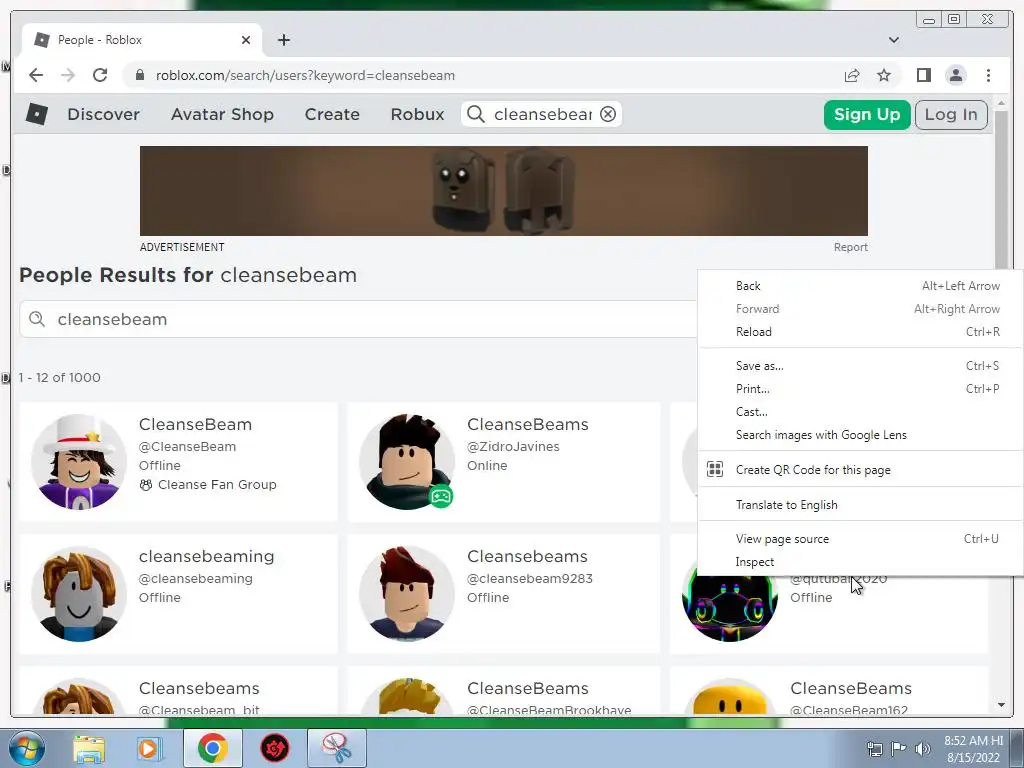
Task: Click the Cleanse Fan Group icon
Action: [146, 485]
